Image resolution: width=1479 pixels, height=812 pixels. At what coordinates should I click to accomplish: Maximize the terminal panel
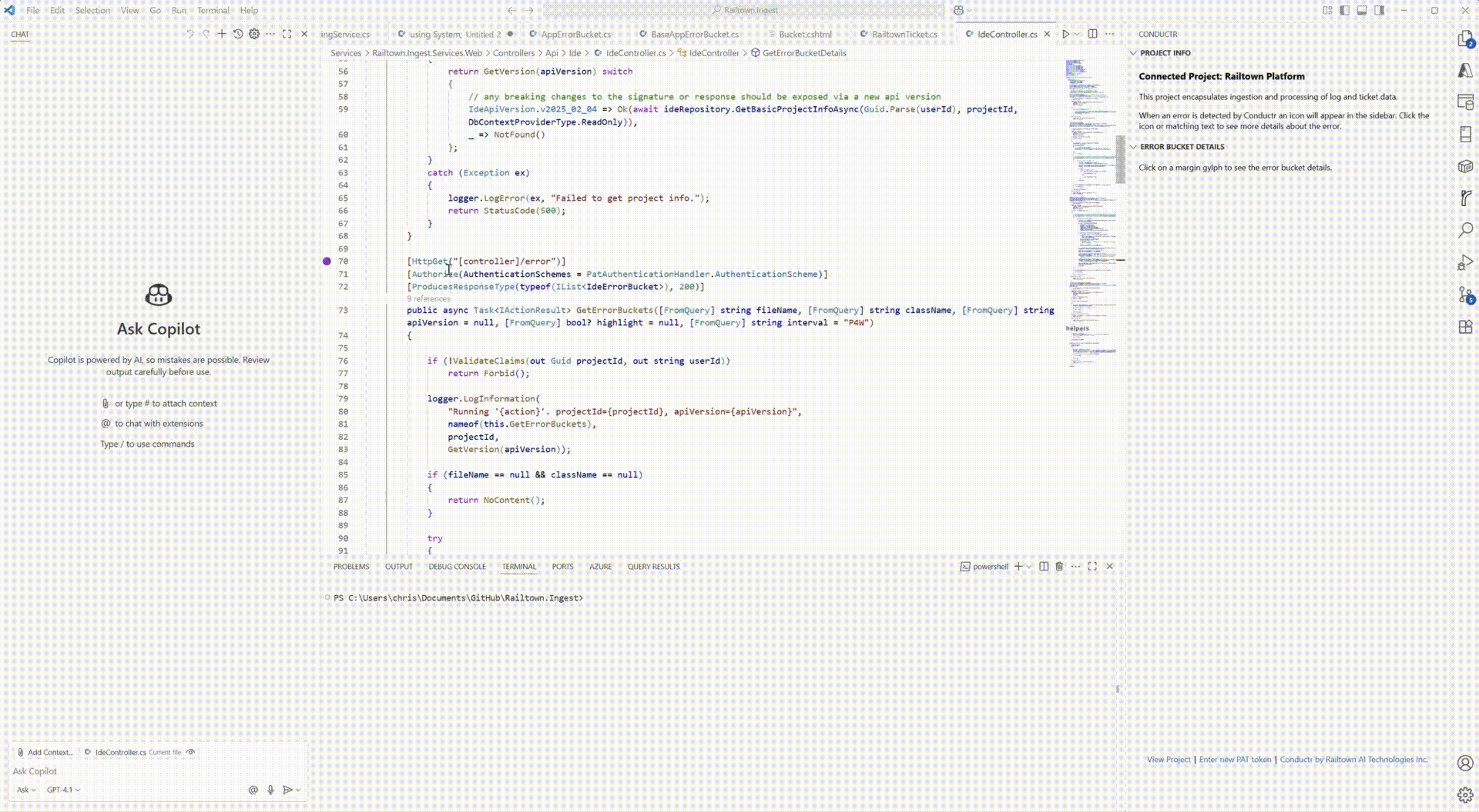1092,567
